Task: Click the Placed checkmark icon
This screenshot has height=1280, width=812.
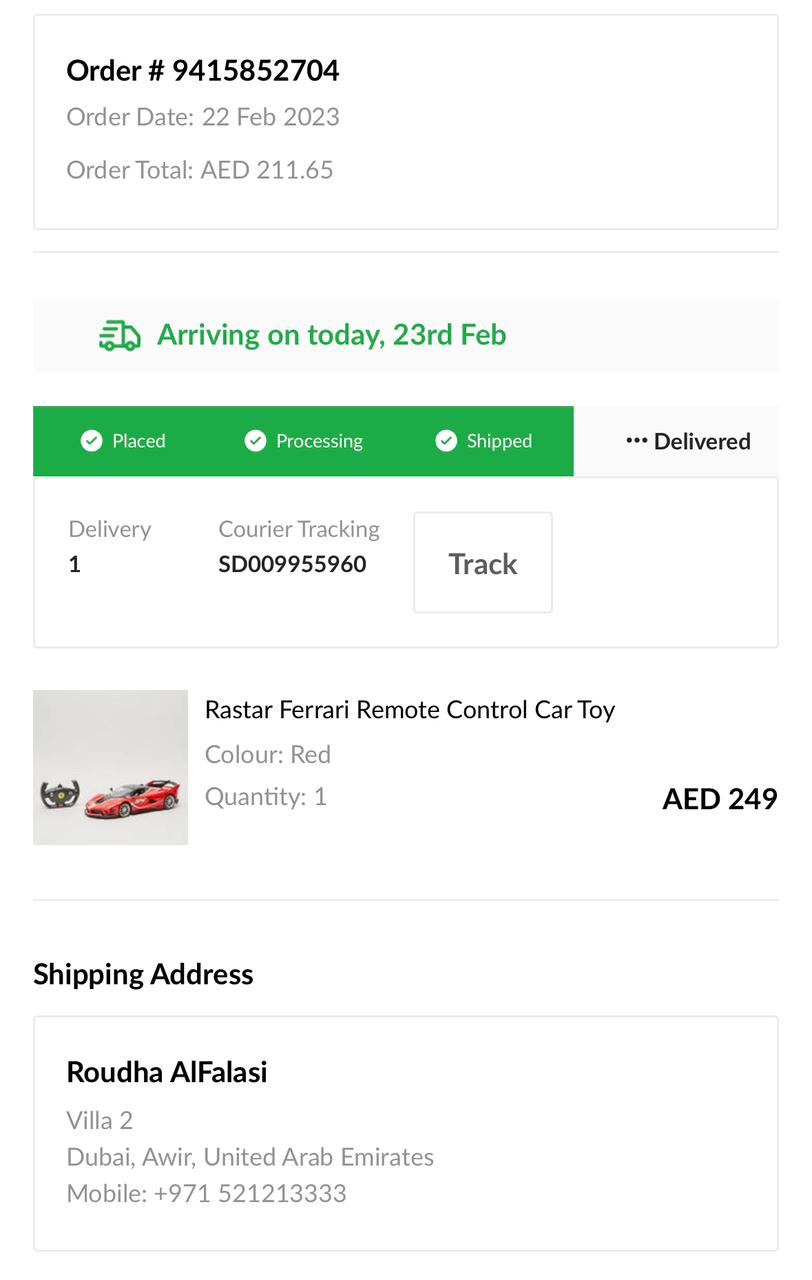Action: (92, 441)
